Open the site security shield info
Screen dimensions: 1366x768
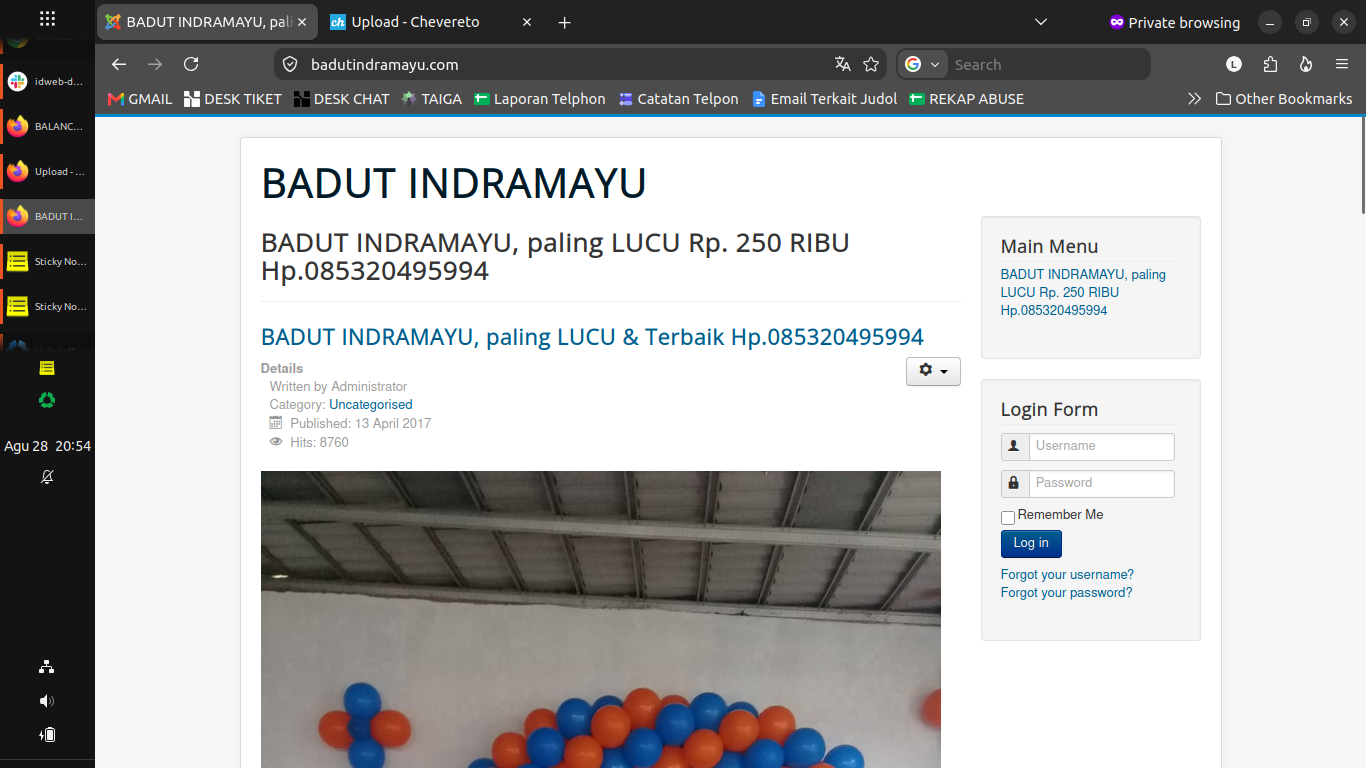(290, 64)
